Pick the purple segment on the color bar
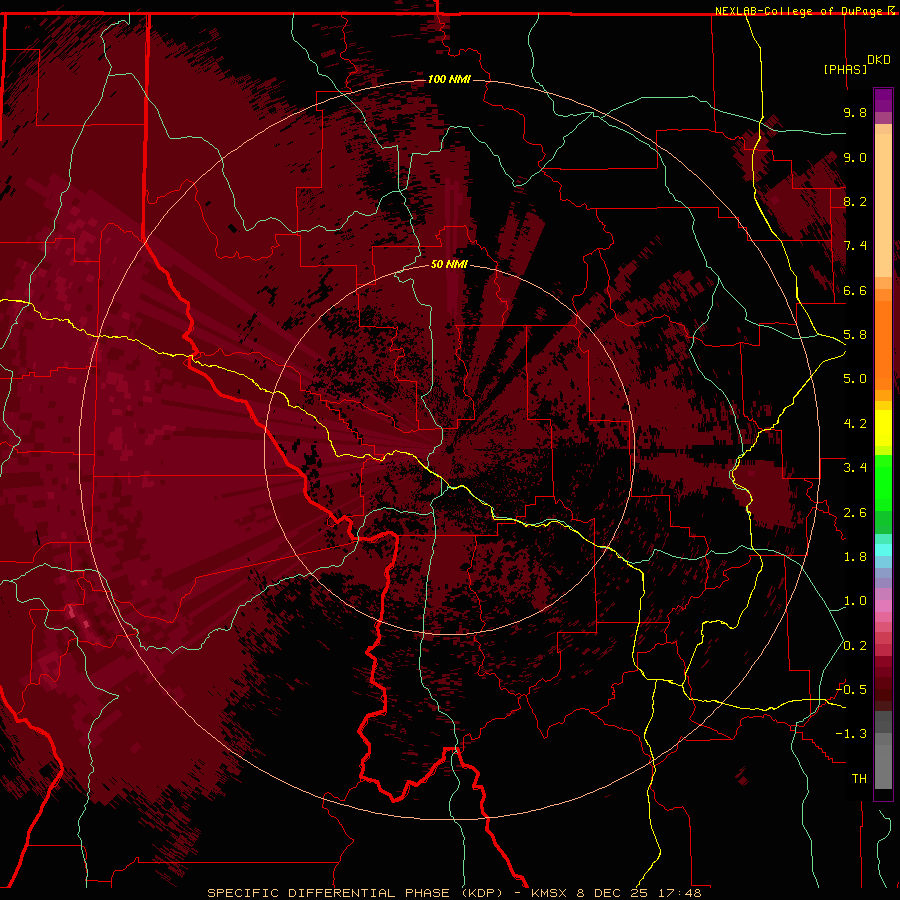 click(x=883, y=100)
